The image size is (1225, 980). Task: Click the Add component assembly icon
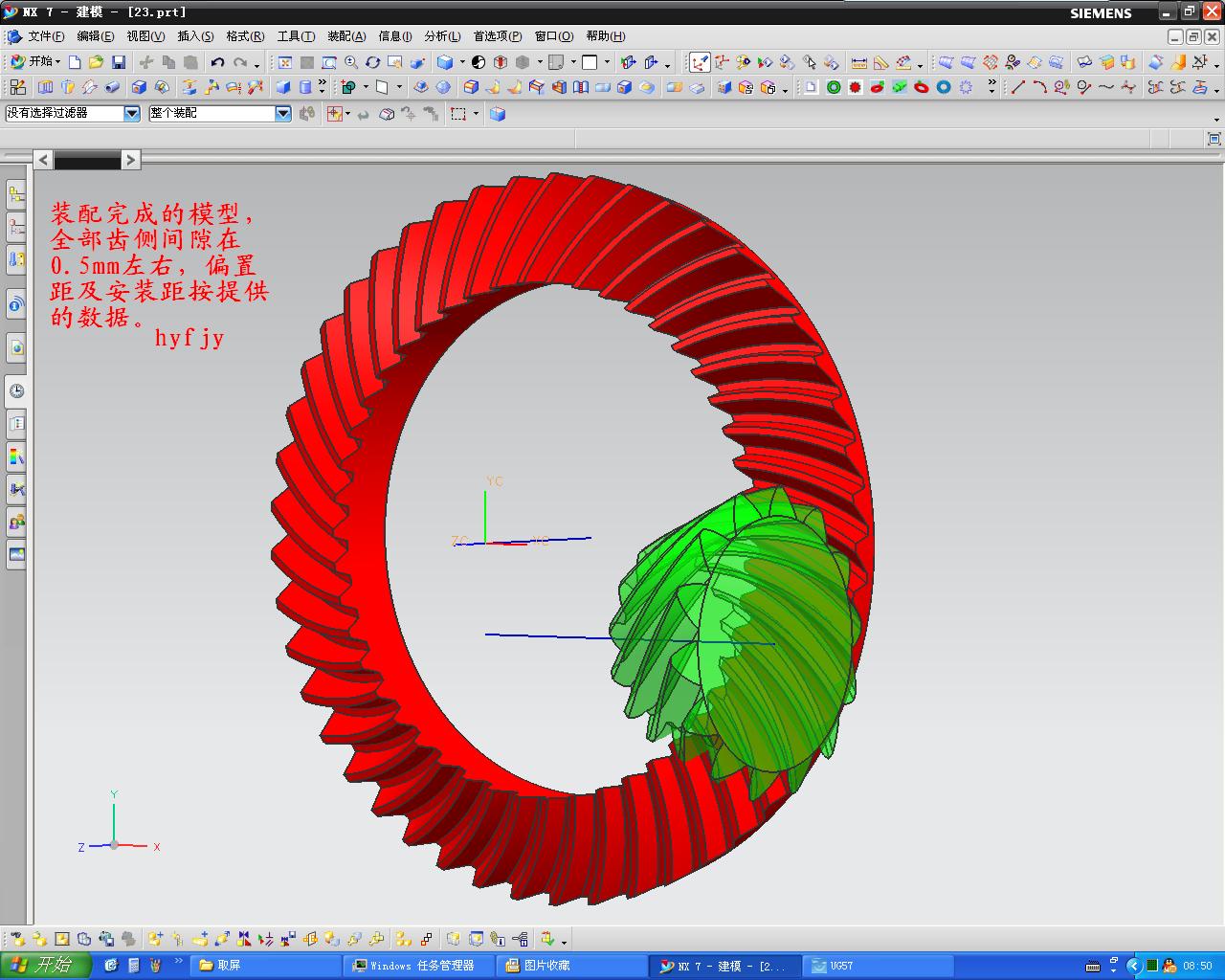click(155, 939)
